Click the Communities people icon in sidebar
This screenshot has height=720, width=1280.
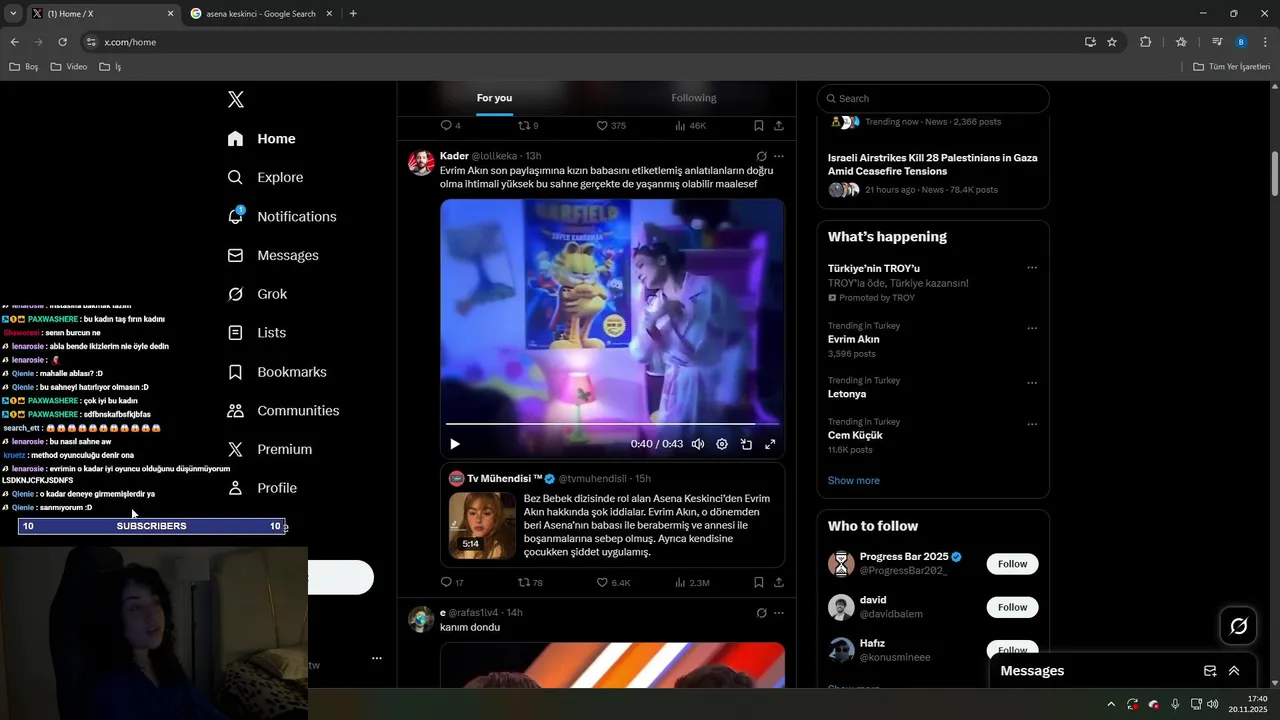(235, 411)
